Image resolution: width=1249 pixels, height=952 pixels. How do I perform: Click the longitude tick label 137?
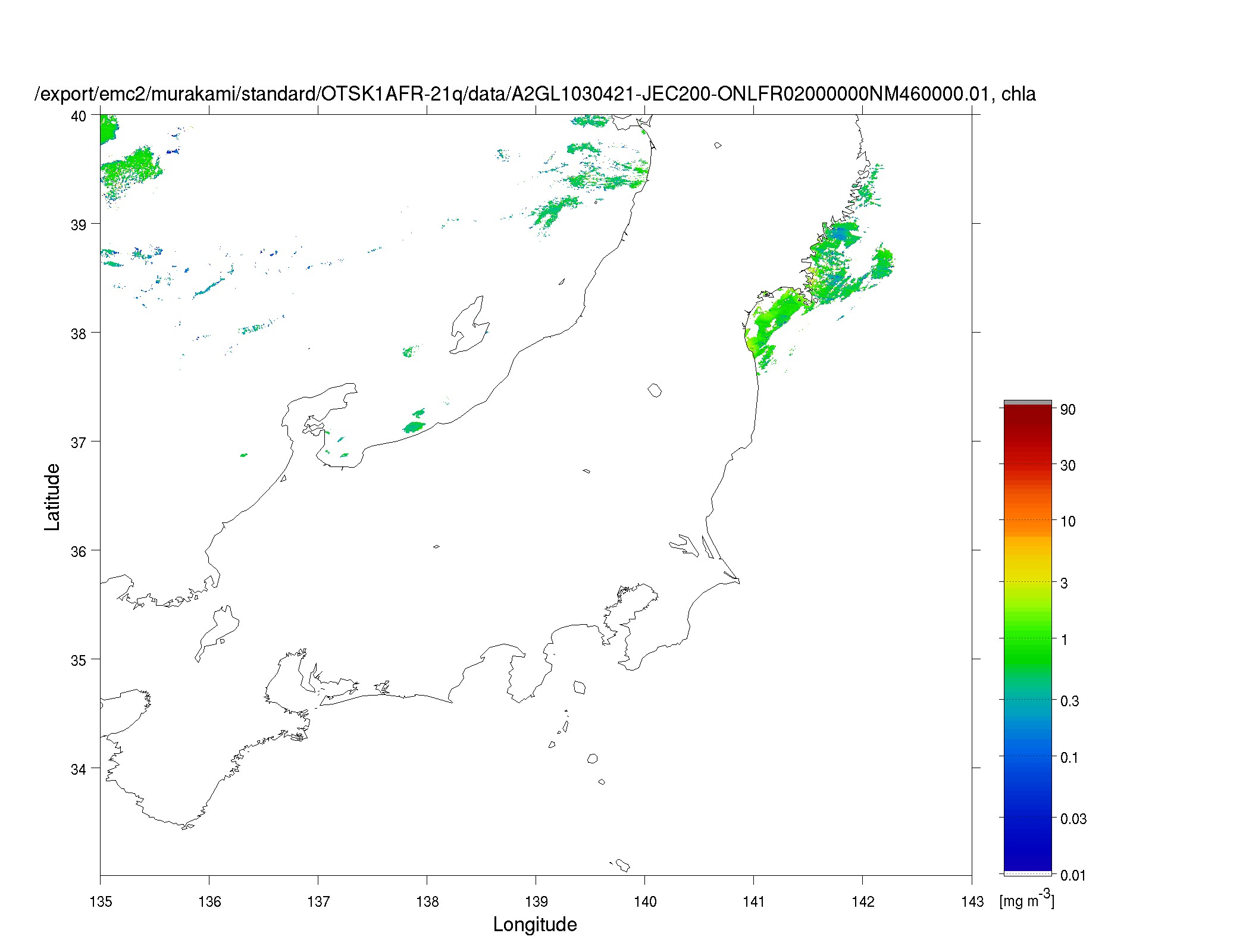318,901
